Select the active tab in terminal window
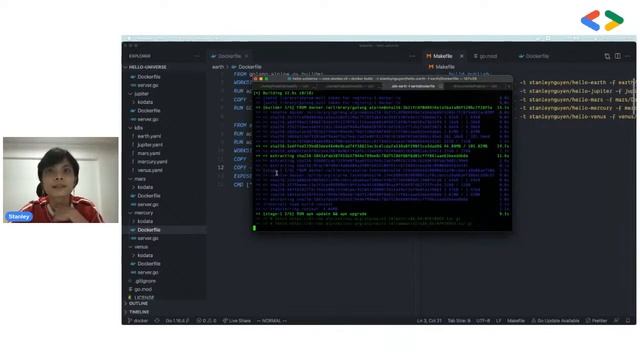Screen dimensions: 640x360 (x=412, y=87)
